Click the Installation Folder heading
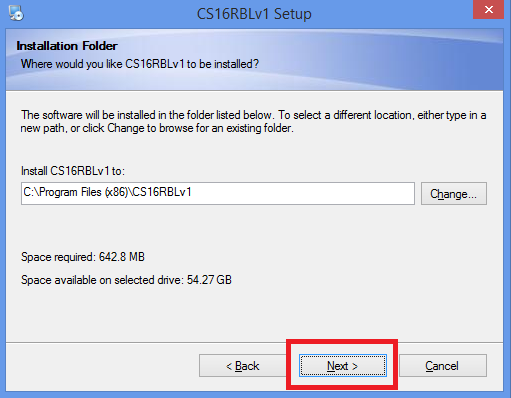 [x=67, y=46]
